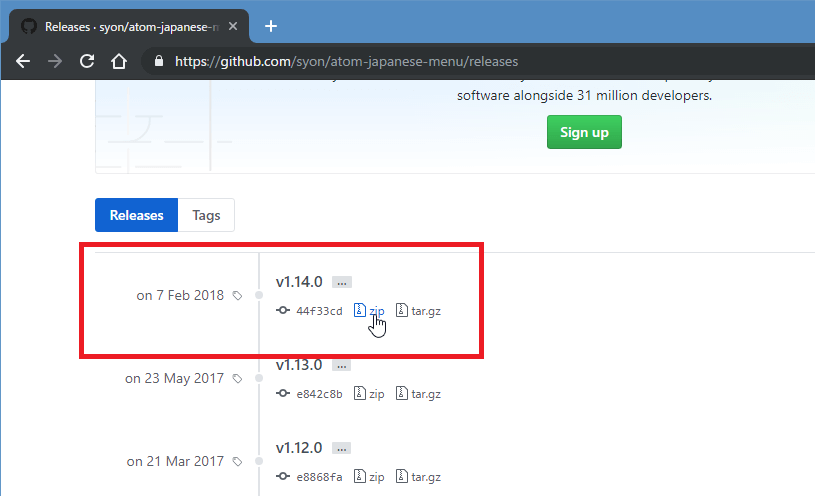Viewport: 815px width, 496px height.
Task: Download the v1.14.0 tar.gz archive
Action: [419, 311]
